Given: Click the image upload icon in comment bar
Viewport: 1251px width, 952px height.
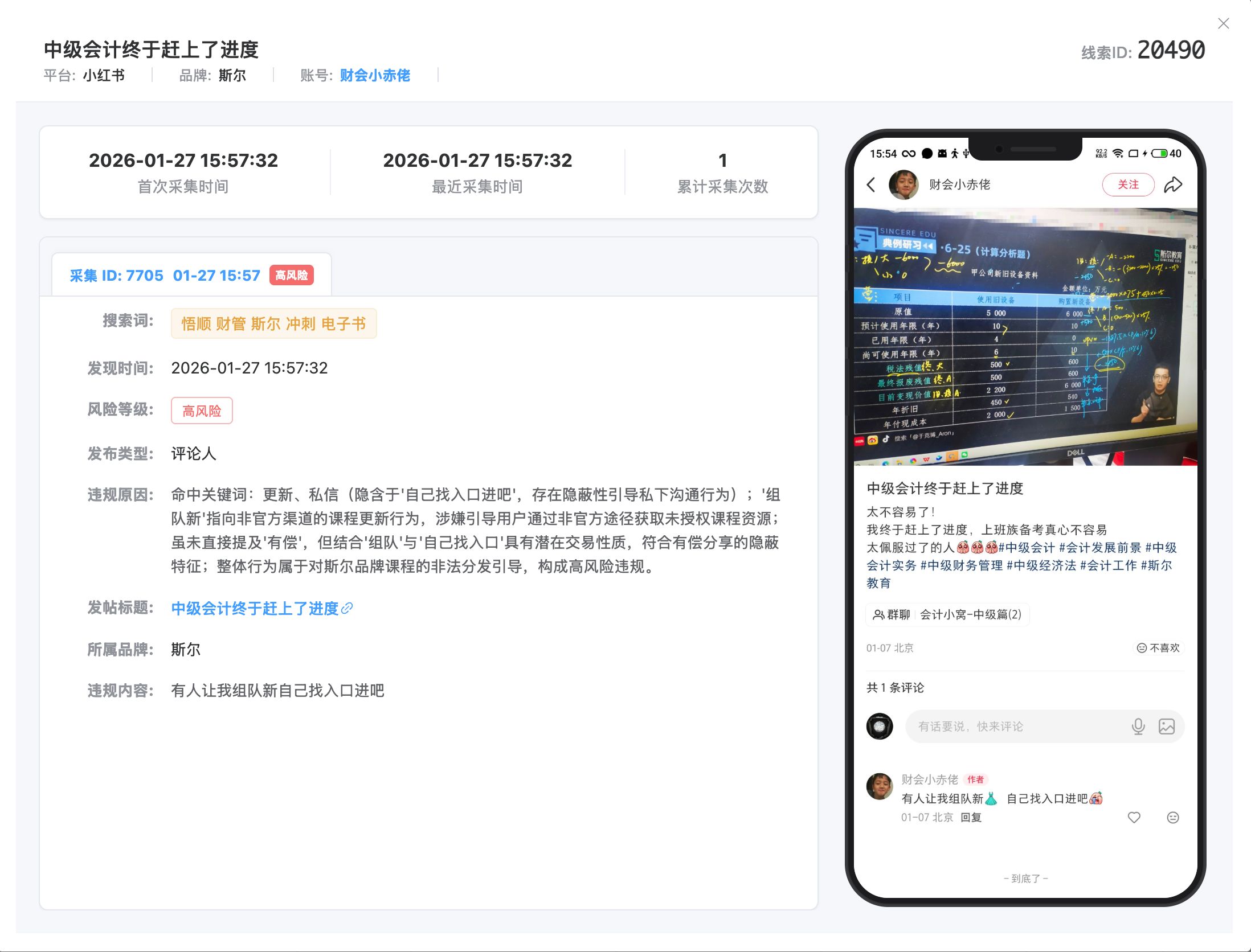Looking at the screenshot, I should 1167,727.
